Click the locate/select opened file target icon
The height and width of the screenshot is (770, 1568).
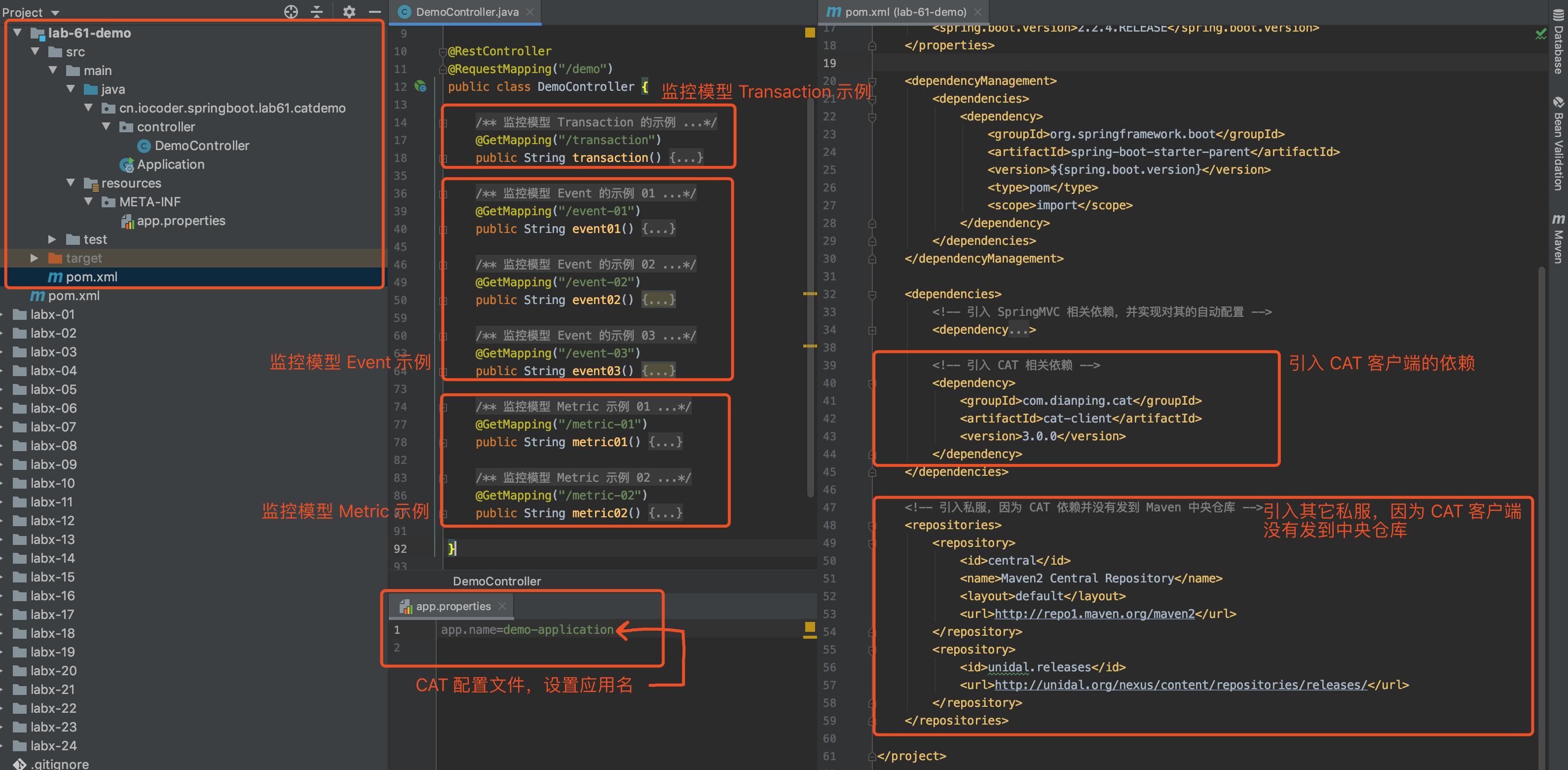point(291,11)
